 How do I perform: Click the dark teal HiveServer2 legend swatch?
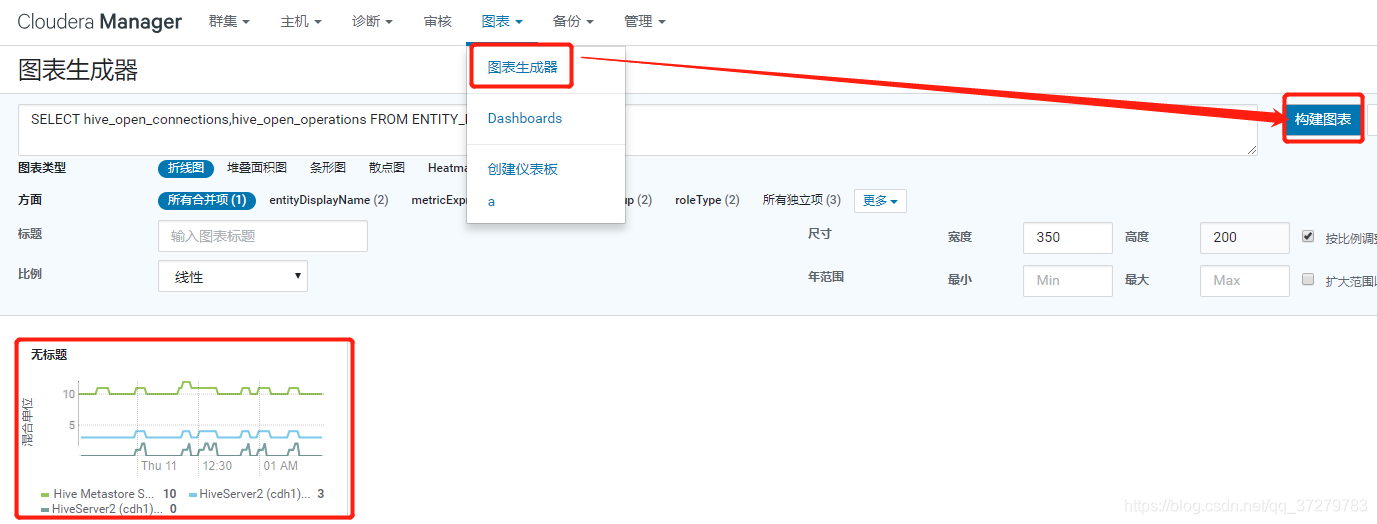pyautogui.click(x=45, y=510)
